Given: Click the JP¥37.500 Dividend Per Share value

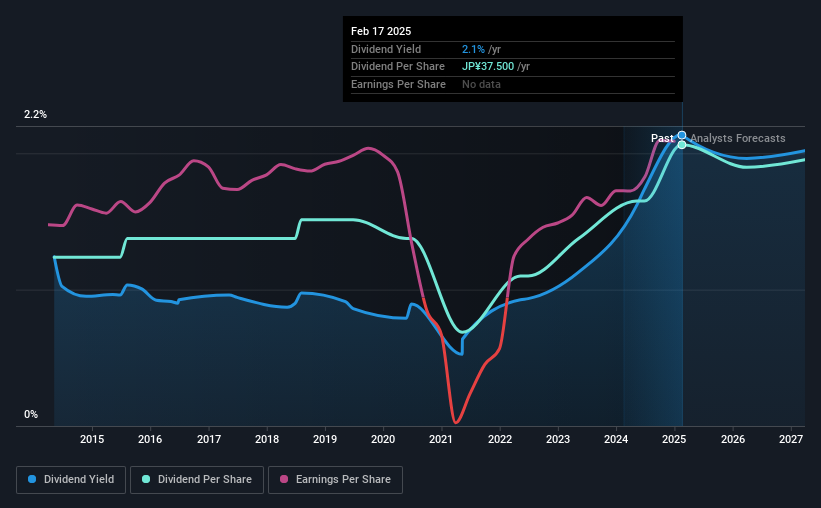Looking at the screenshot, I should [488, 67].
